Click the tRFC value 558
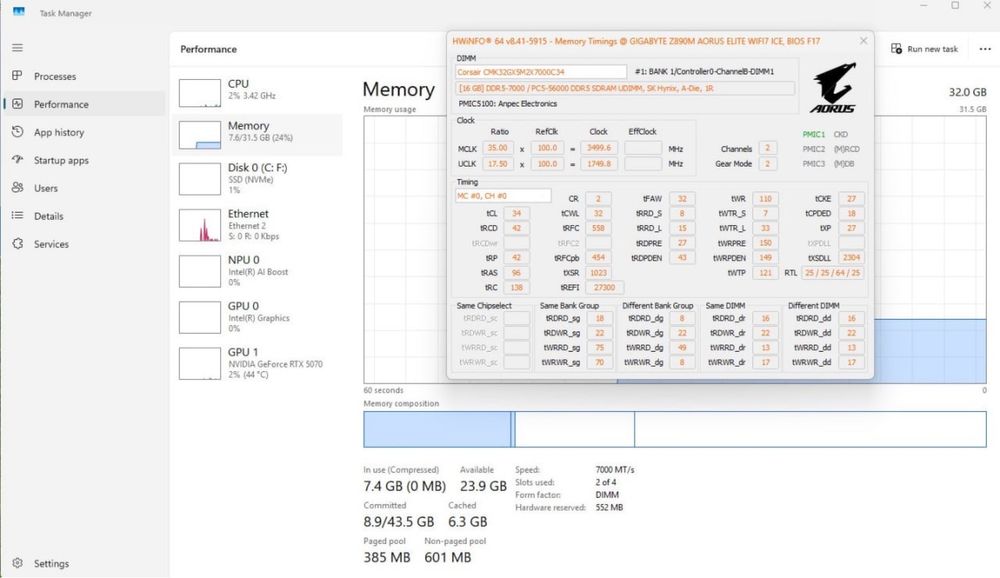Viewport: 1000px width, 578px height. click(x=598, y=228)
